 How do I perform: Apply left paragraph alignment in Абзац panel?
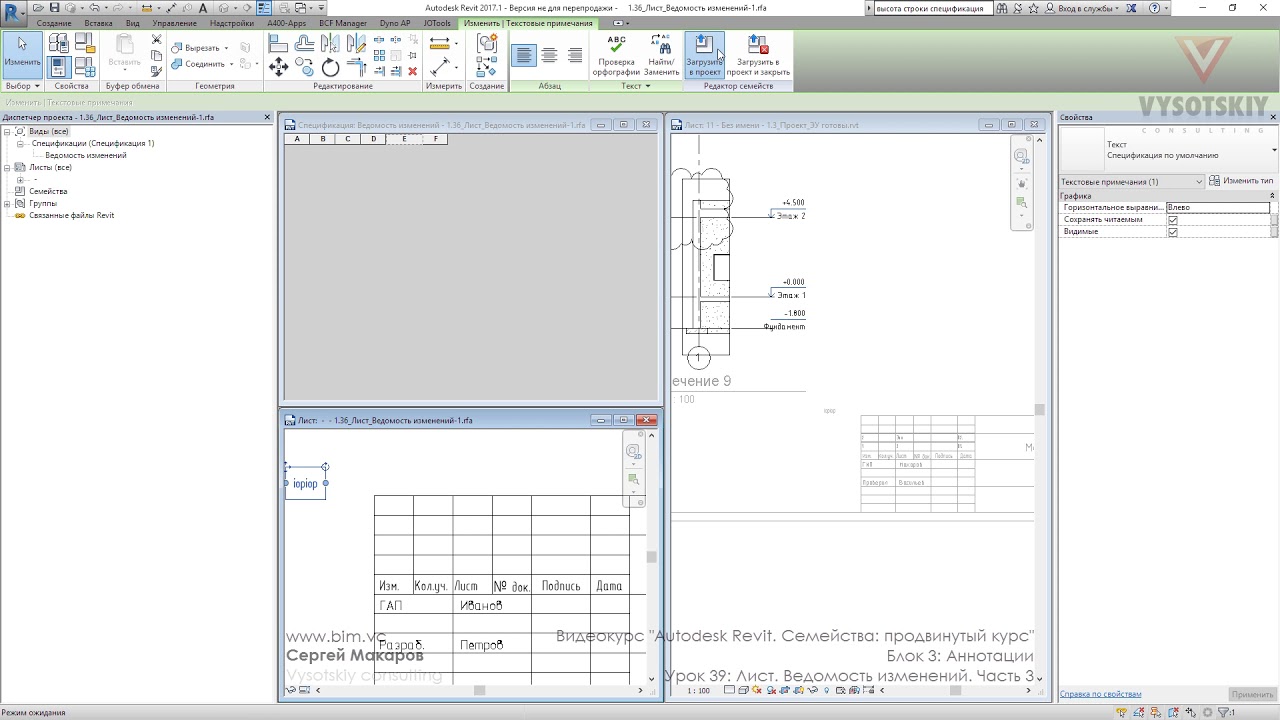pyautogui.click(x=524, y=56)
